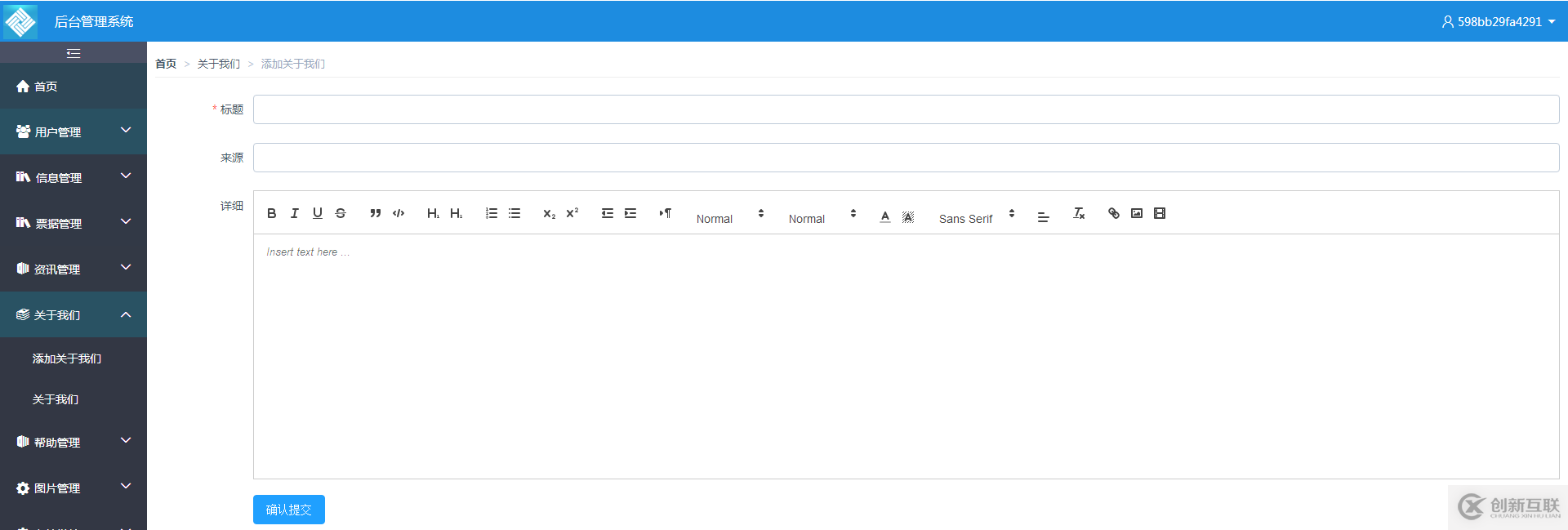Toggle bold formatting in editor toolbar
Screen dimensions: 1568x530
[x=272, y=213]
